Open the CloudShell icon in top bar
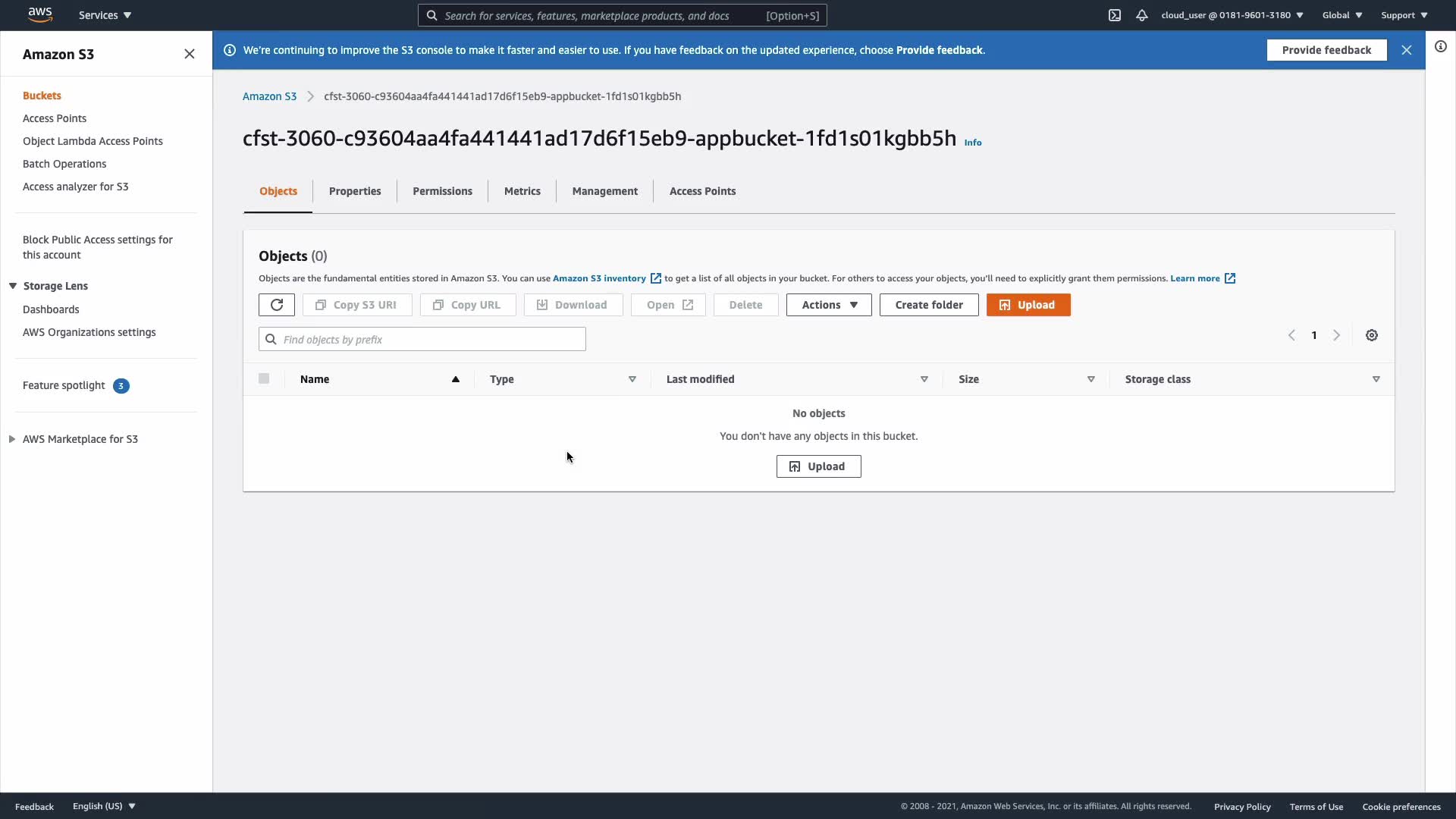Viewport: 1456px width, 819px height. 1114,15
